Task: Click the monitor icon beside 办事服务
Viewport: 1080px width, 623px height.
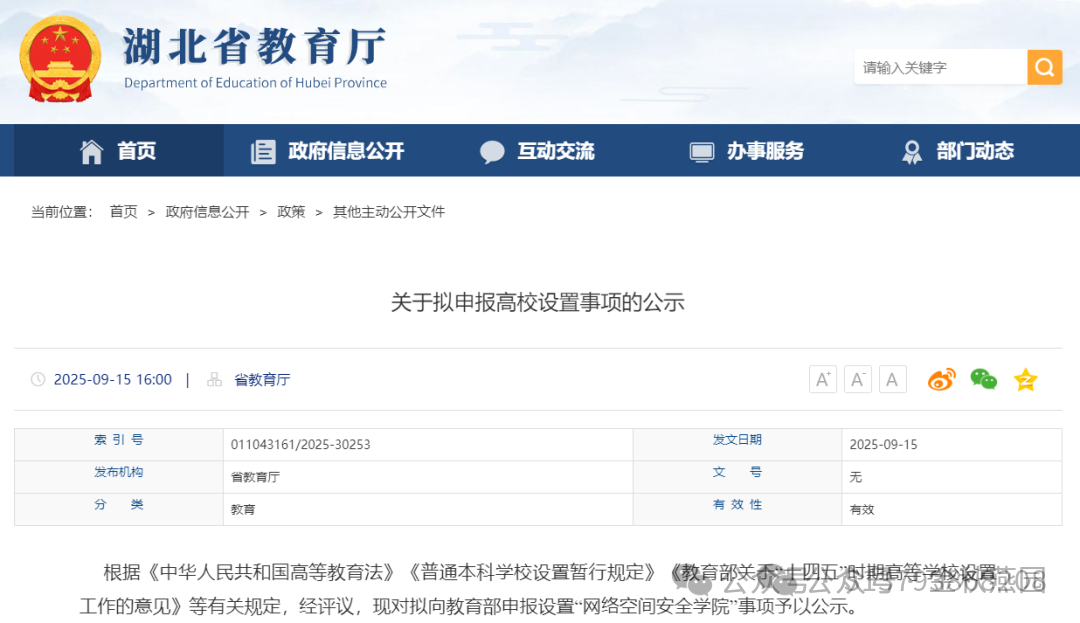Action: tap(702, 151)
